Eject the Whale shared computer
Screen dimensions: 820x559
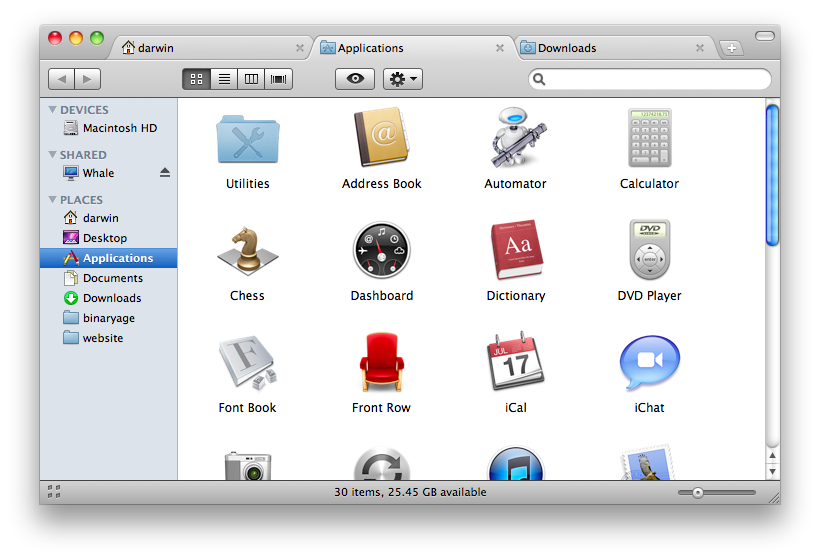coord(165,173)
